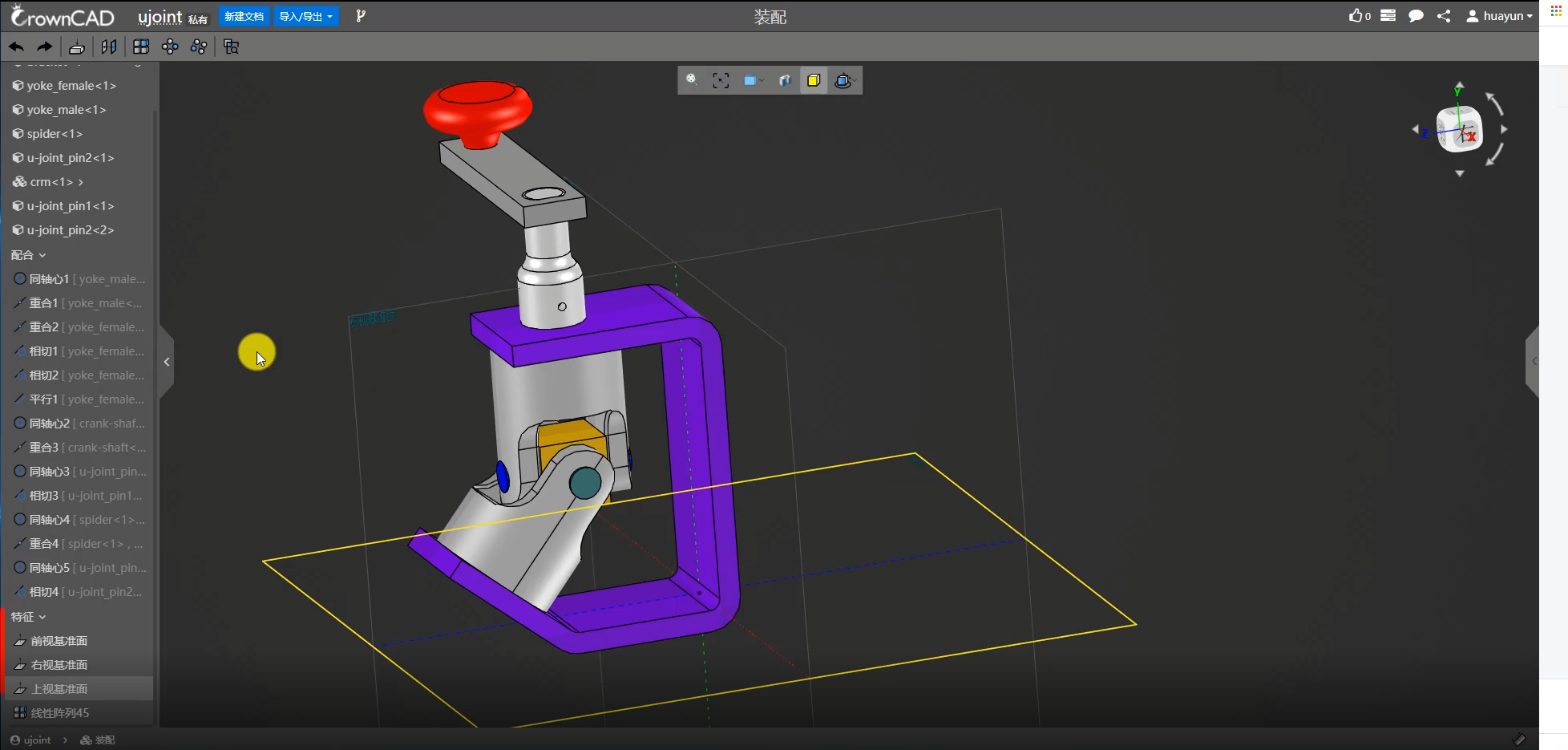The image size is (1568, 750).
Task: Select mate 相切2
Action: pos(79,375)
